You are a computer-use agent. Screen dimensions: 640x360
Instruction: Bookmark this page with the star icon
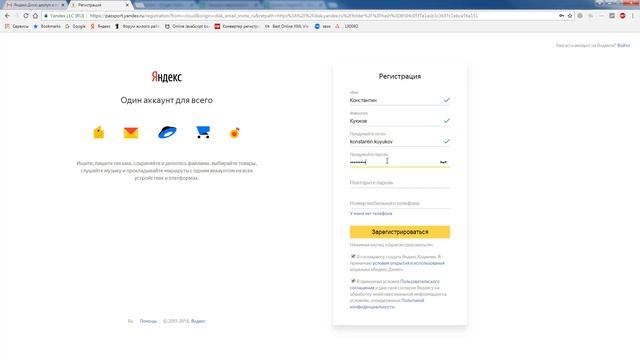(570, 16)
